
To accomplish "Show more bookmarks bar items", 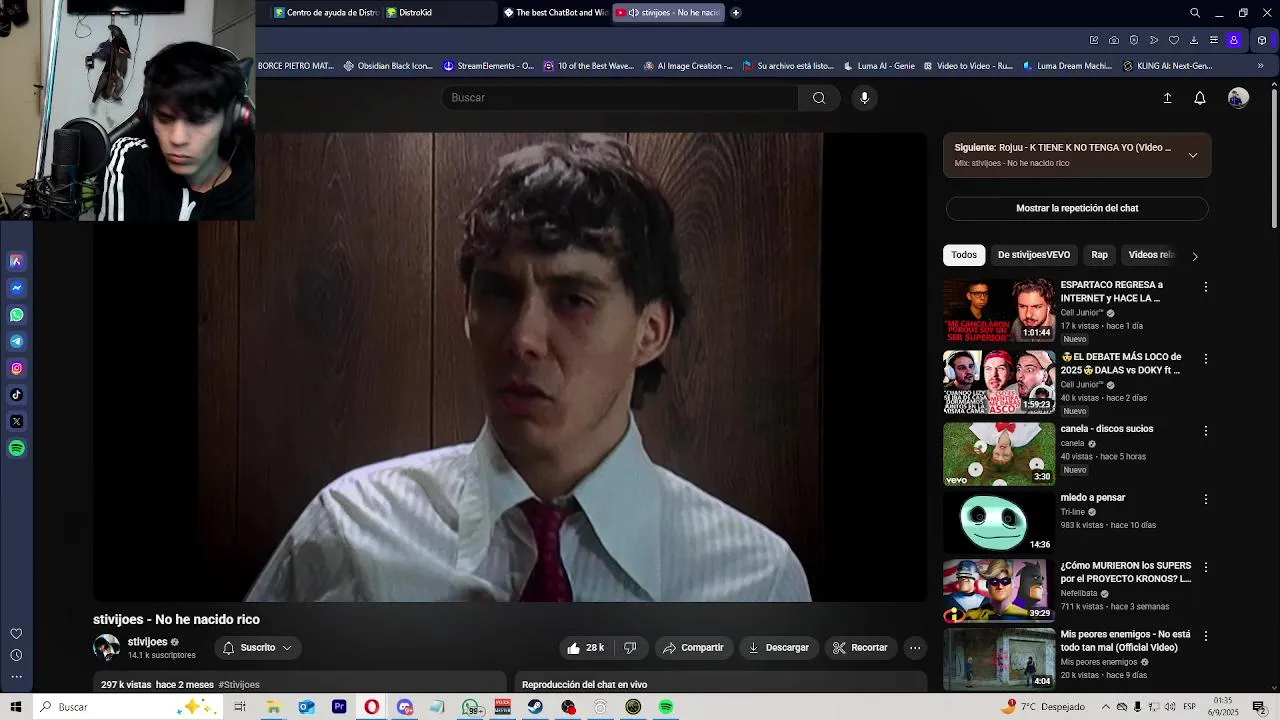I will 1260,66.
